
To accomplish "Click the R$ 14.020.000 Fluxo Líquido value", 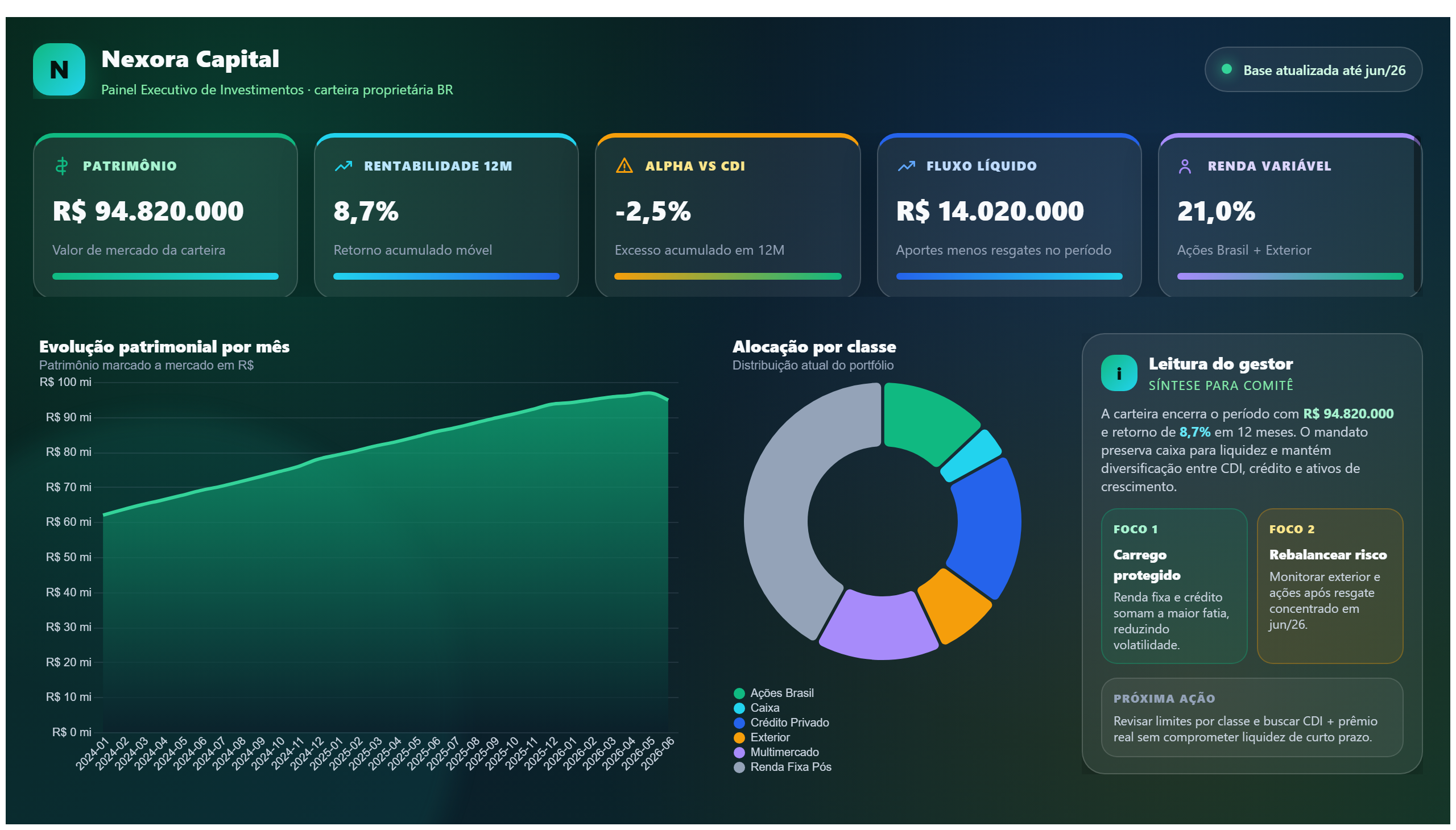I will (990, 211).
